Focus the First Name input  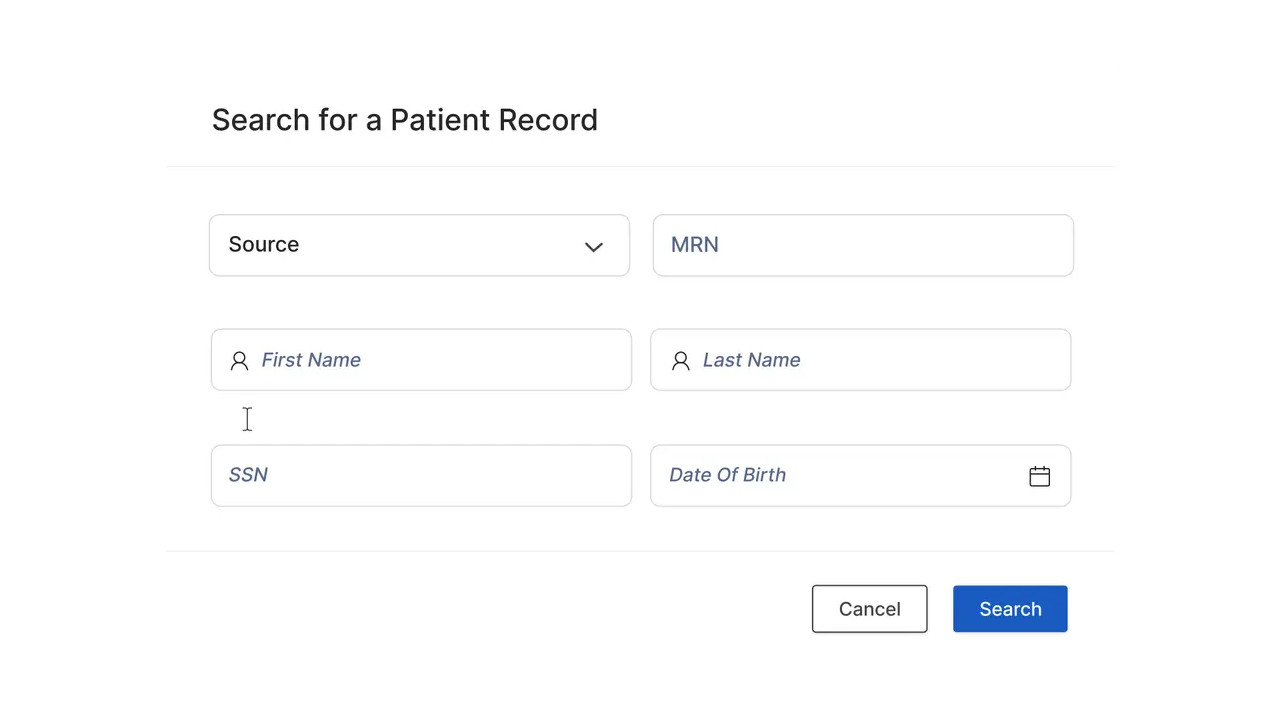421,360
